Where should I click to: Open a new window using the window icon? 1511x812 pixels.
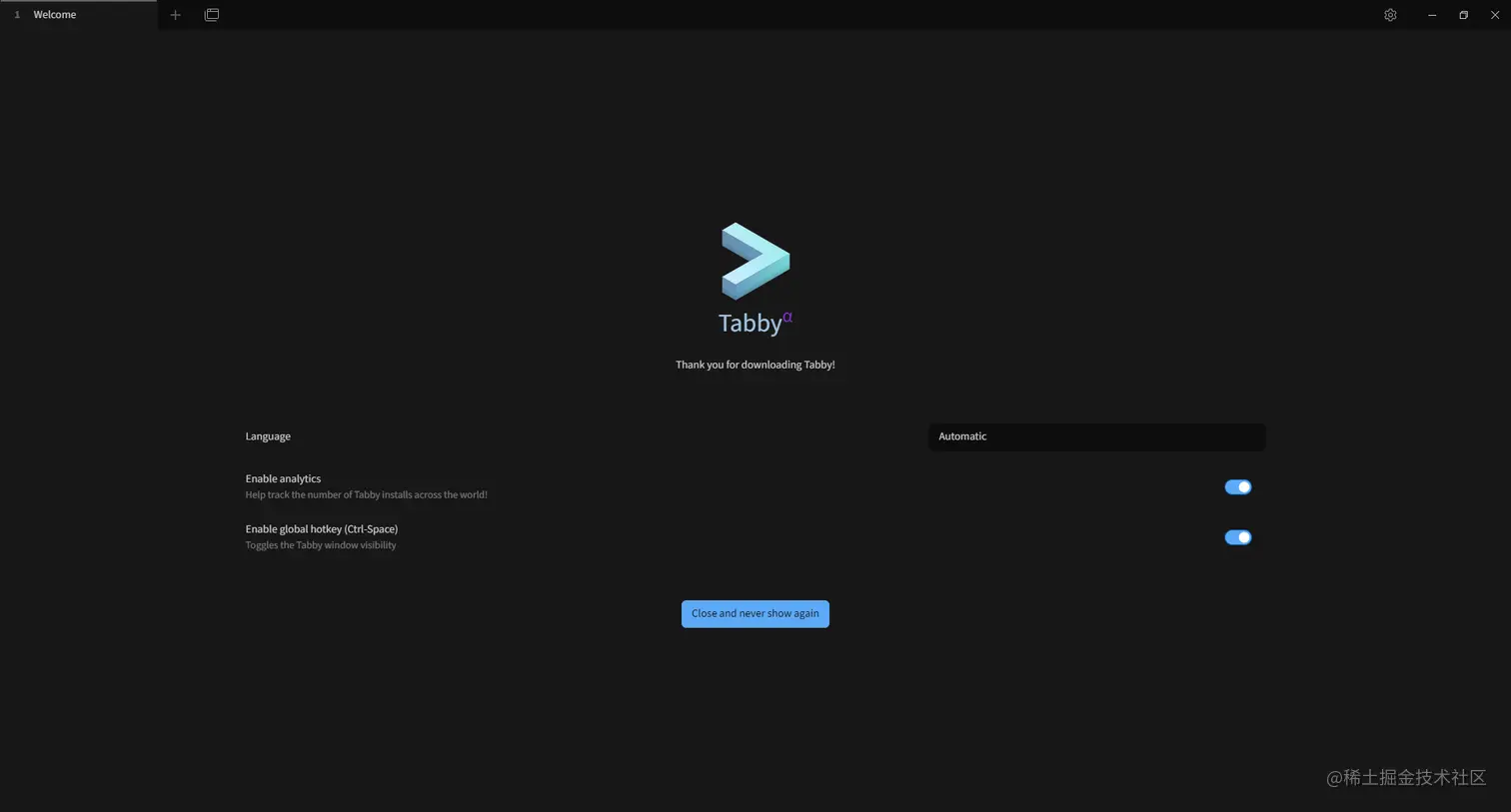(x=211, y=14)
